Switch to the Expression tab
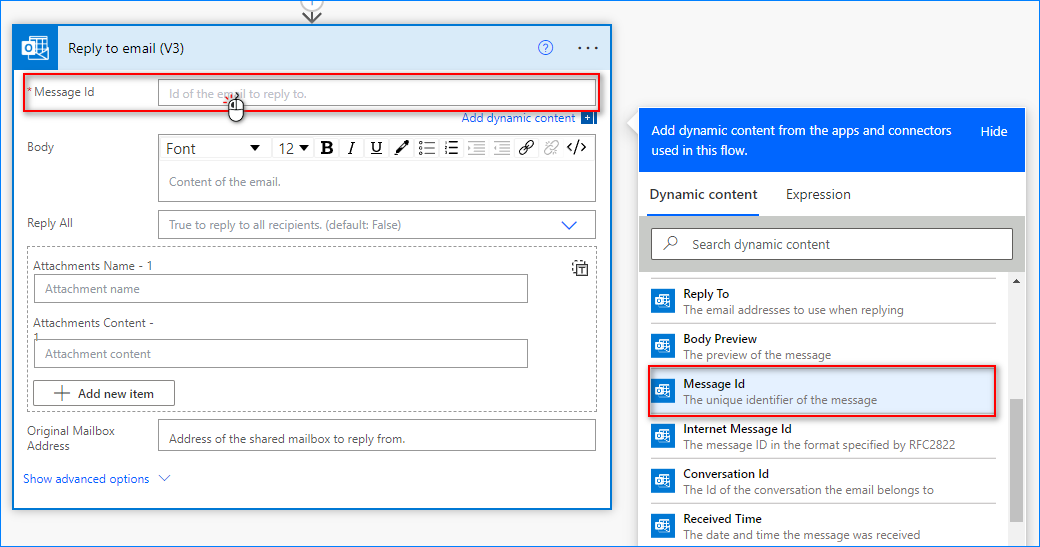 tap(818, 194)
